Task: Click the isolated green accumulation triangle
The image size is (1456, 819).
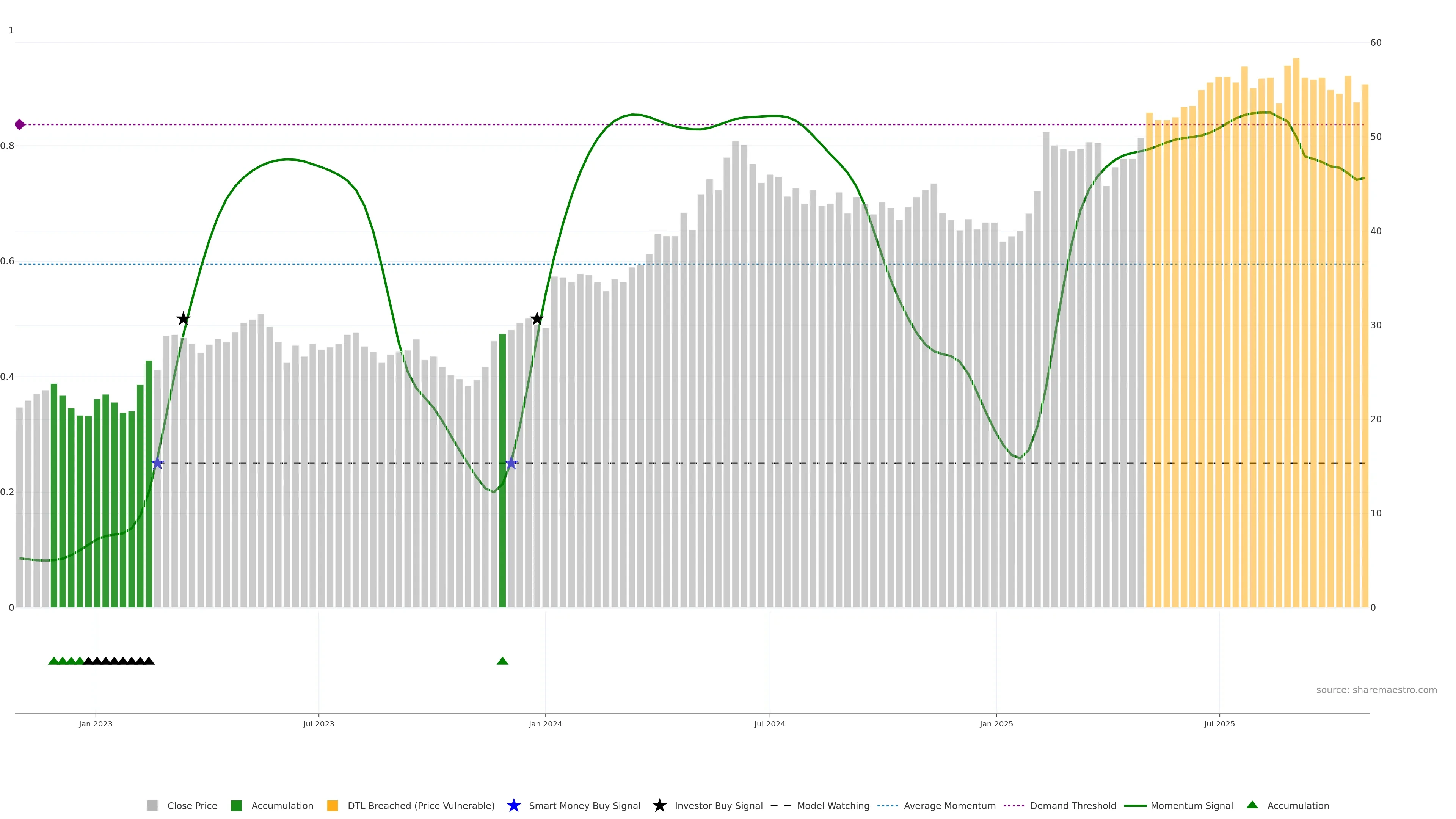Action: pyautogui.click(x=502, y=661)
